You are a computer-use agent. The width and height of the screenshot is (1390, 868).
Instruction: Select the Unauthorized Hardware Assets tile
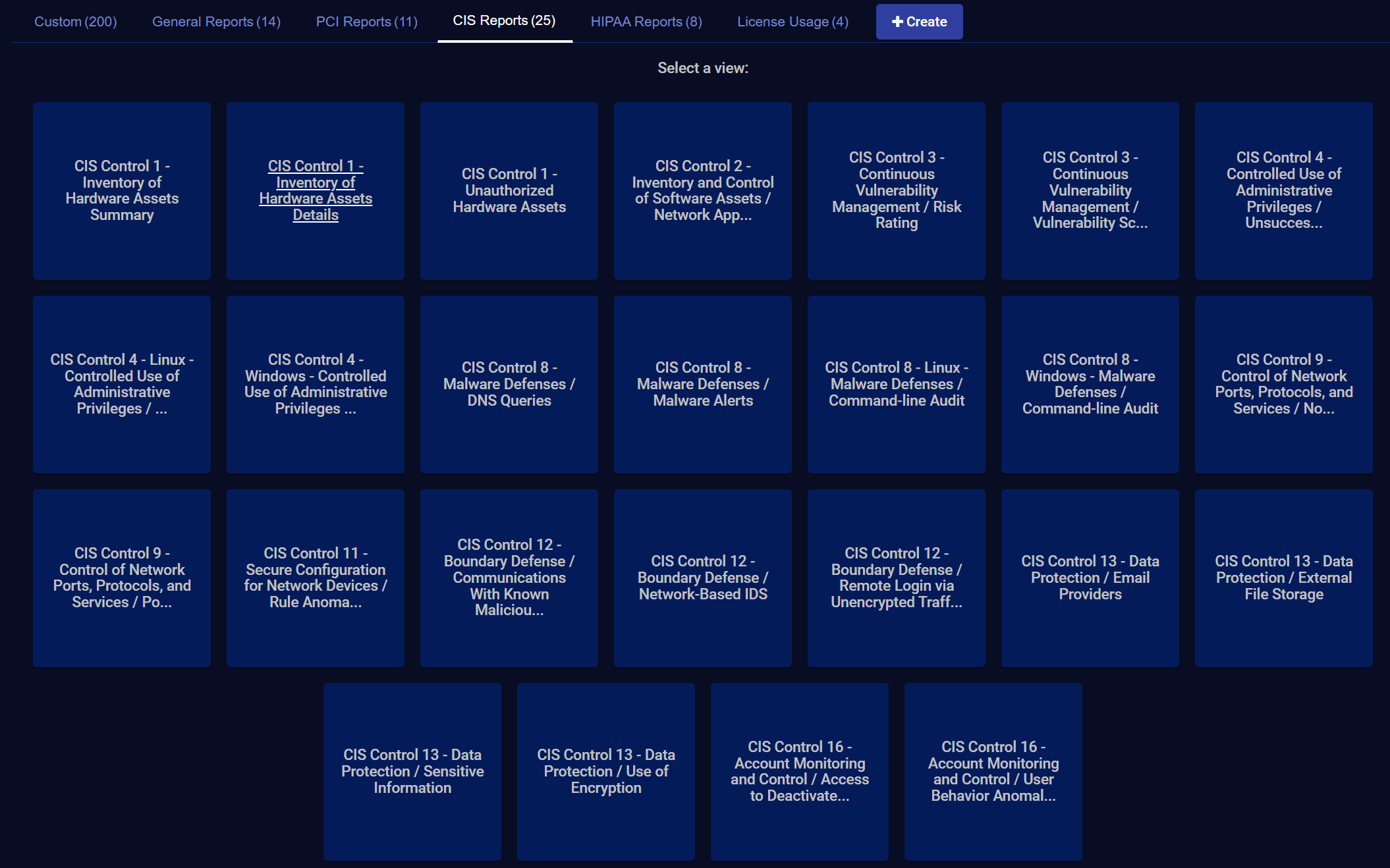point(509,190)
